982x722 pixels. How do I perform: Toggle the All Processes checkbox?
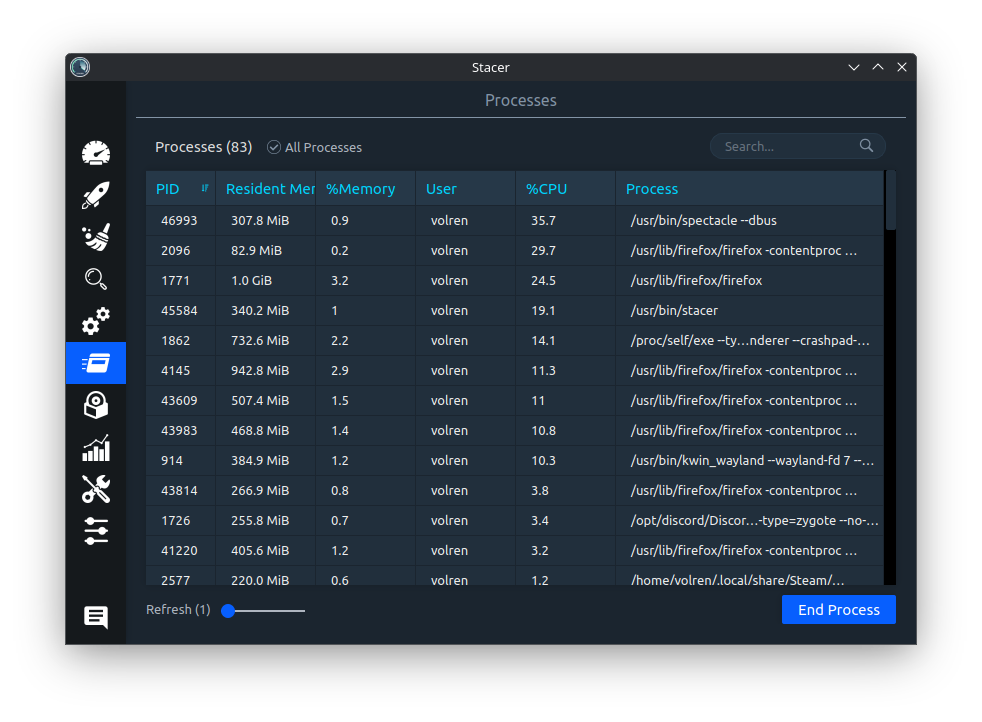coord(274,147)
